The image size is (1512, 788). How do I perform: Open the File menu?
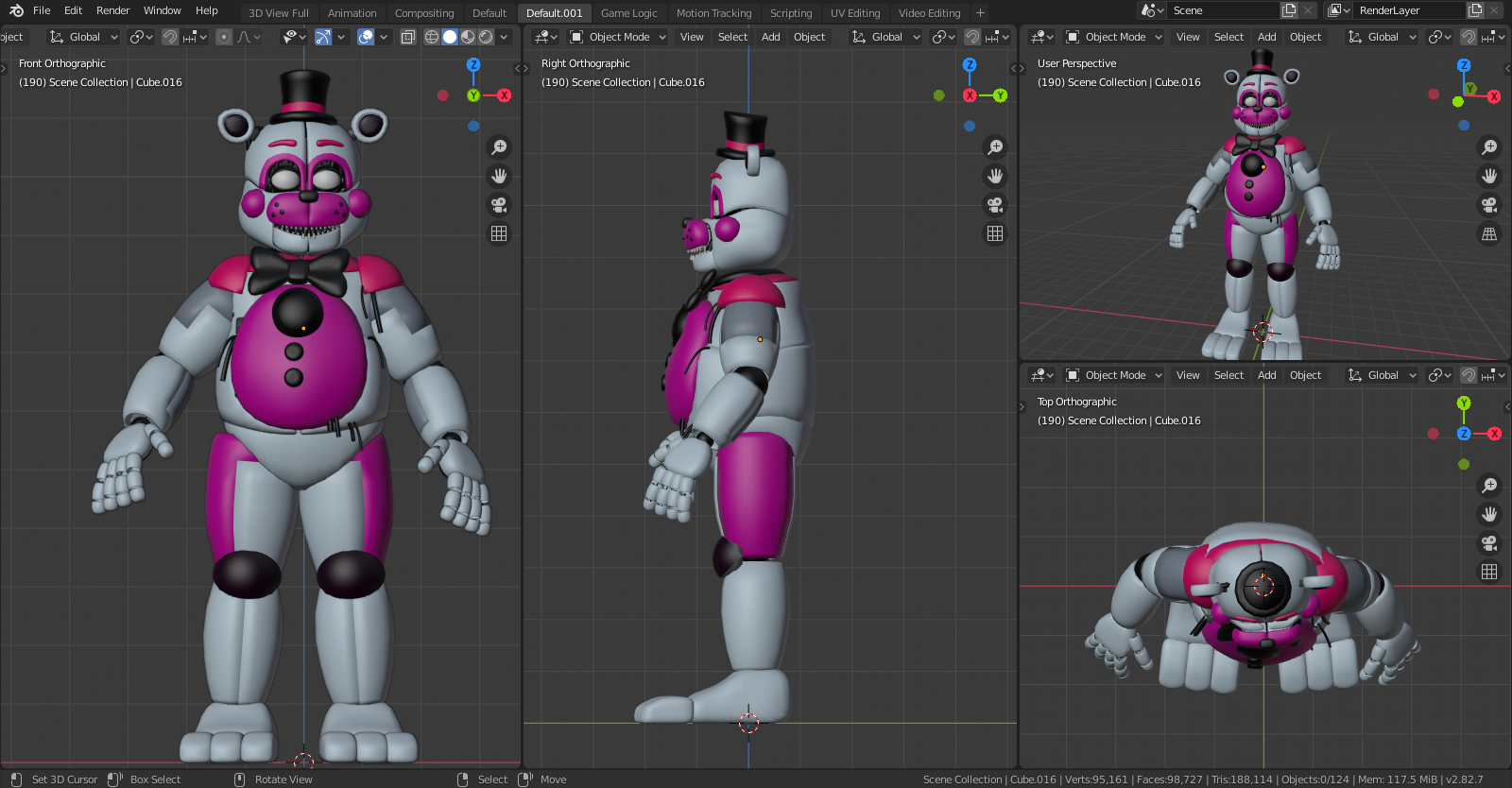click(x=42, y=10)
